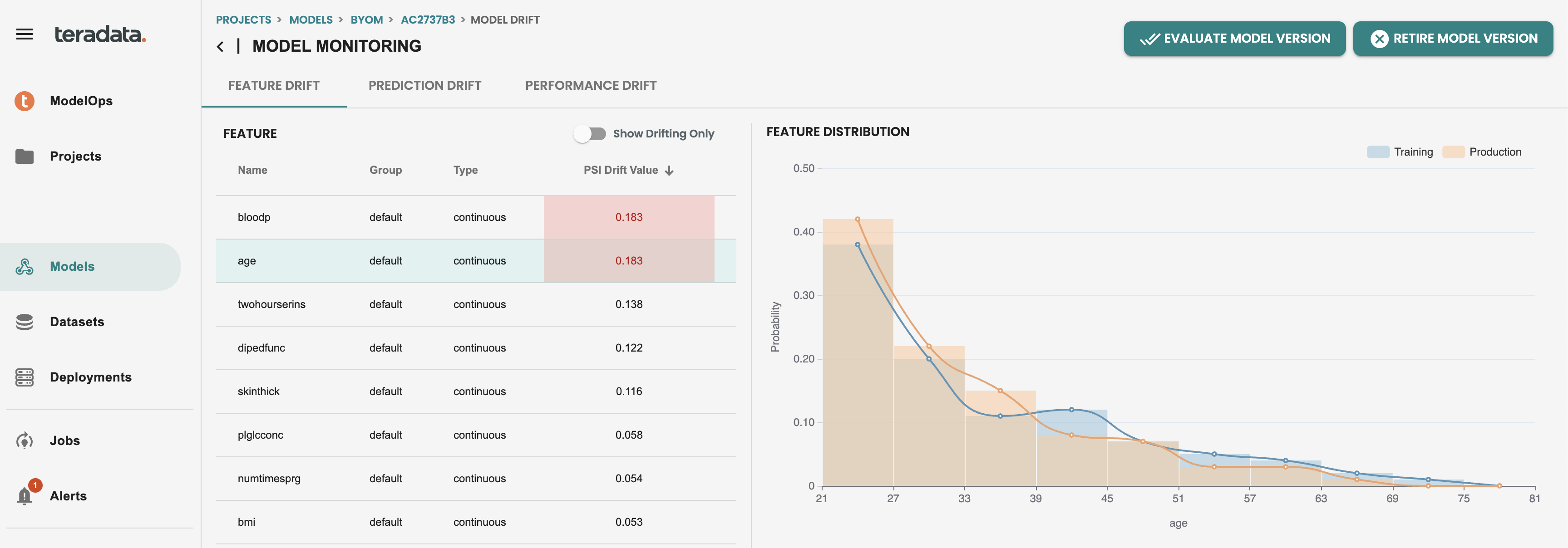
Task: Open Datasets in the sidebar
Action: click(77, 322)
